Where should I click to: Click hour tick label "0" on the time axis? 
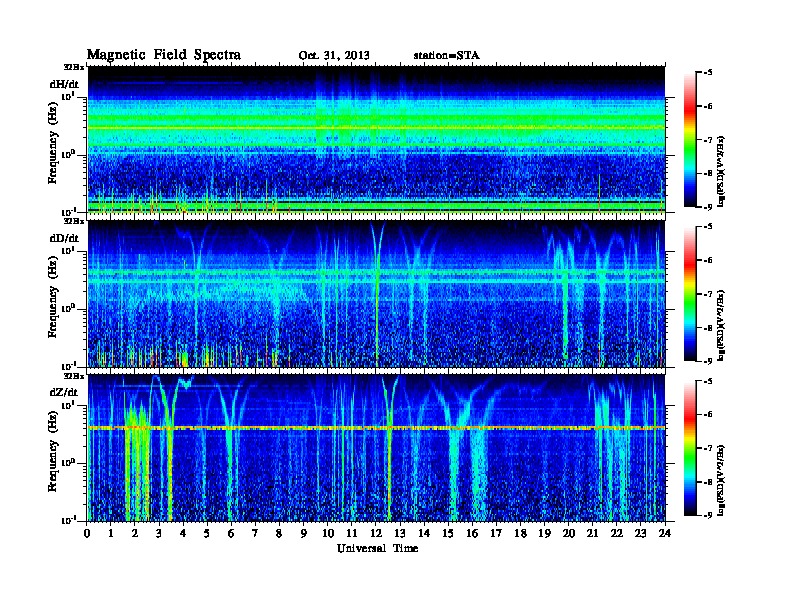pos(87,534)
